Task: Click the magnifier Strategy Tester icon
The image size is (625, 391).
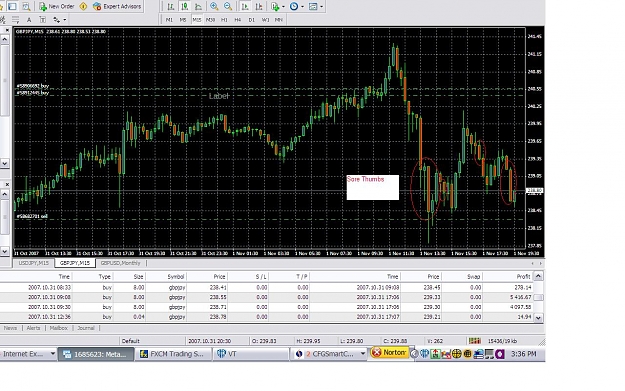Action: click(26, 6)
